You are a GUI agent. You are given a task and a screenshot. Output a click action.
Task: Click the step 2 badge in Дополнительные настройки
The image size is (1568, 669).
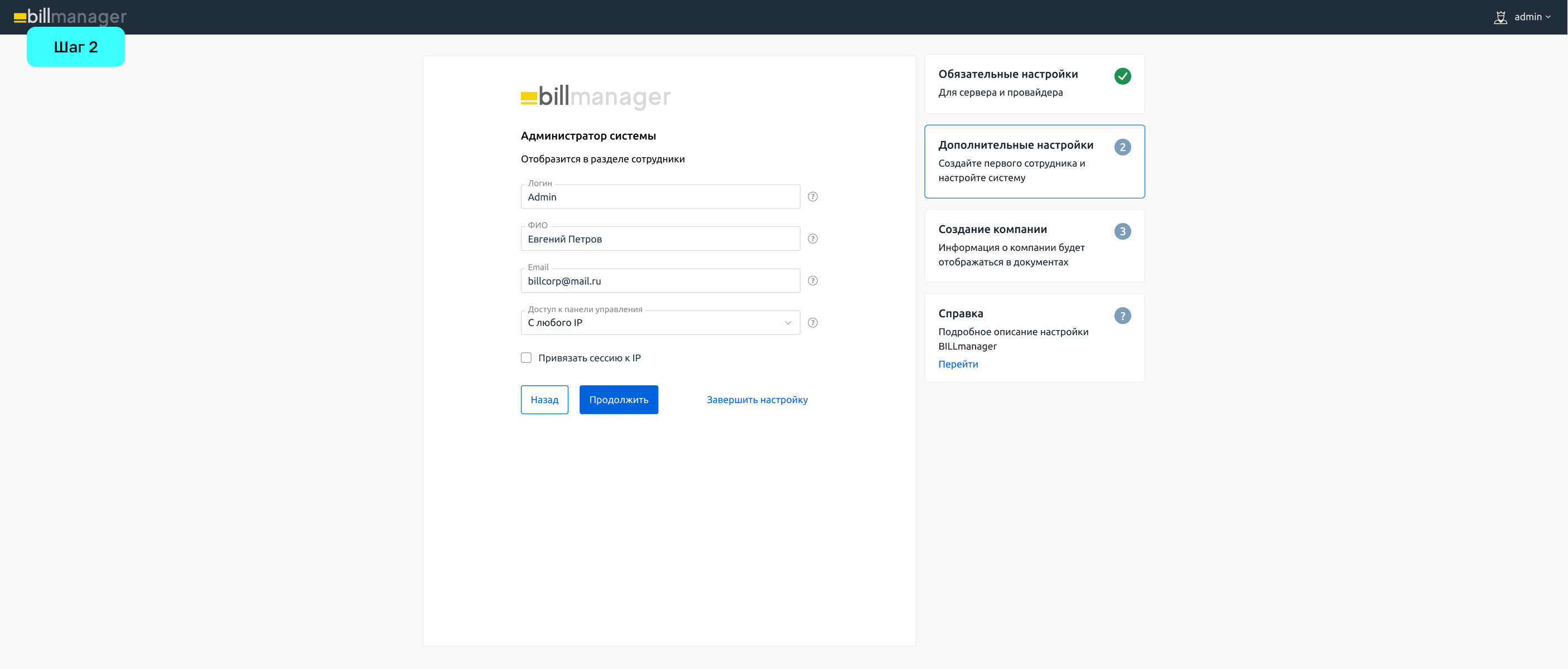(1122, 147)
